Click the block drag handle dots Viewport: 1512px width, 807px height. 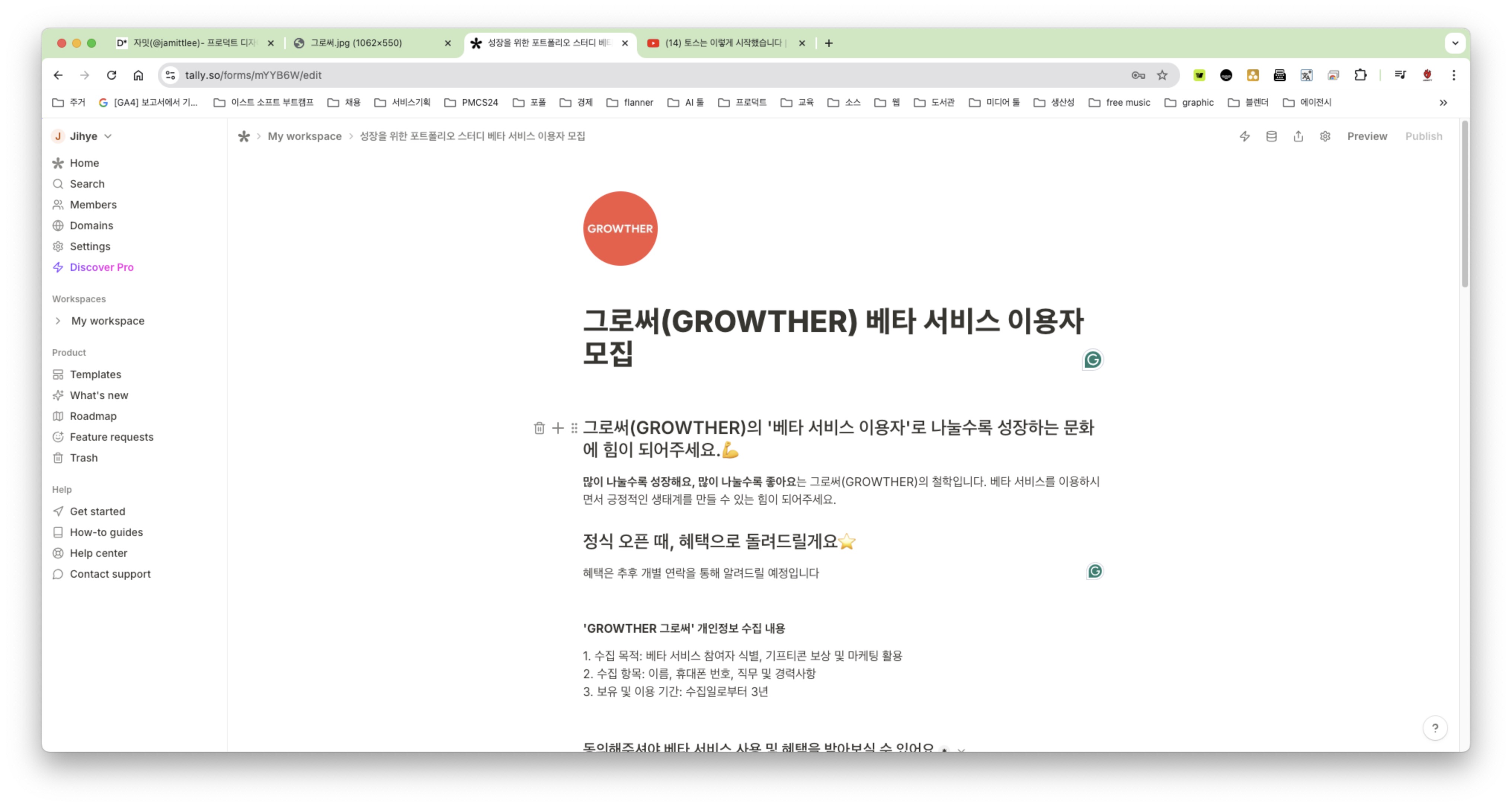[x=574, y=428]
